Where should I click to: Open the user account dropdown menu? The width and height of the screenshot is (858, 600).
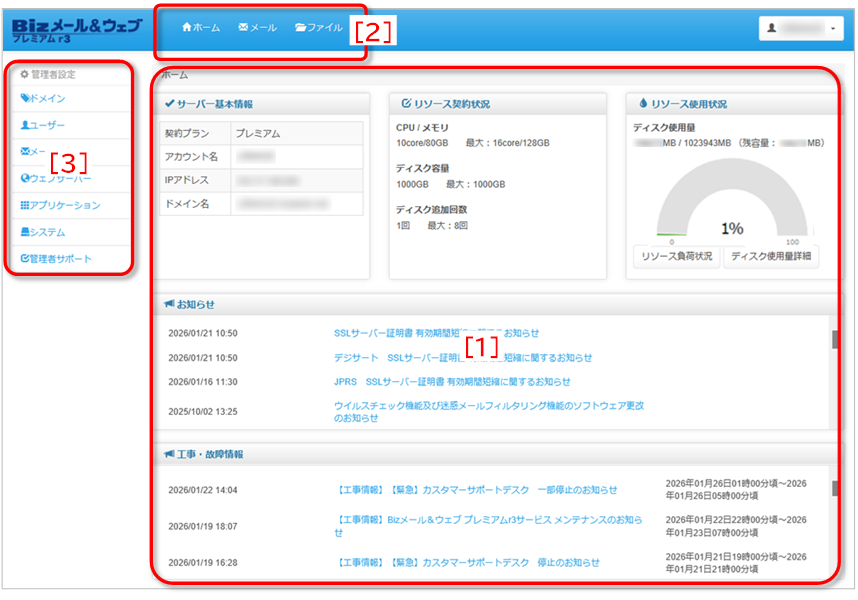point(801,30)
